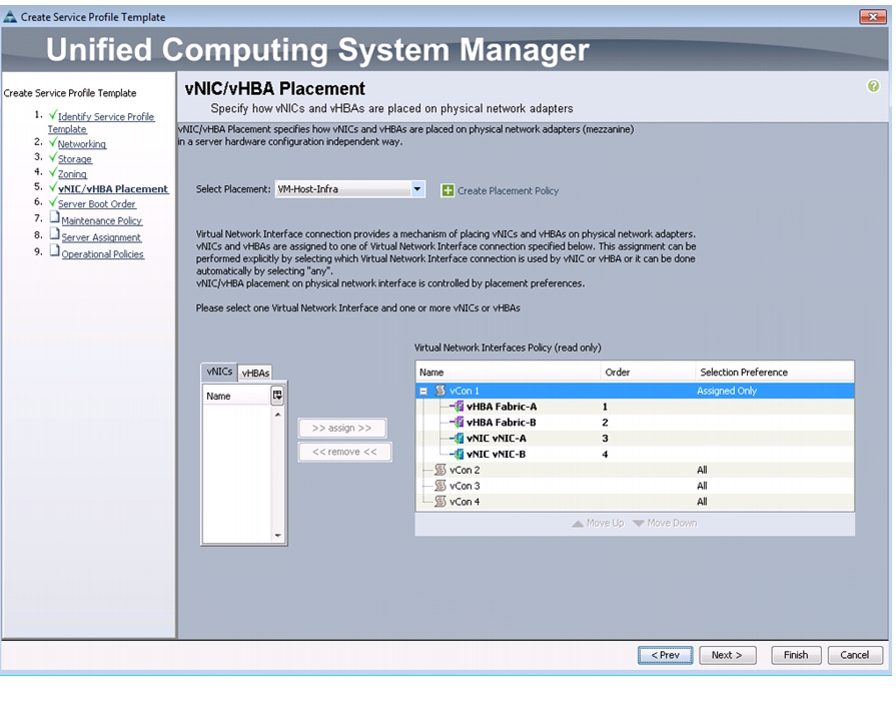Click the Name header in vNICs list
Viewport: 896px width, 703px height.
coord(236,396)
